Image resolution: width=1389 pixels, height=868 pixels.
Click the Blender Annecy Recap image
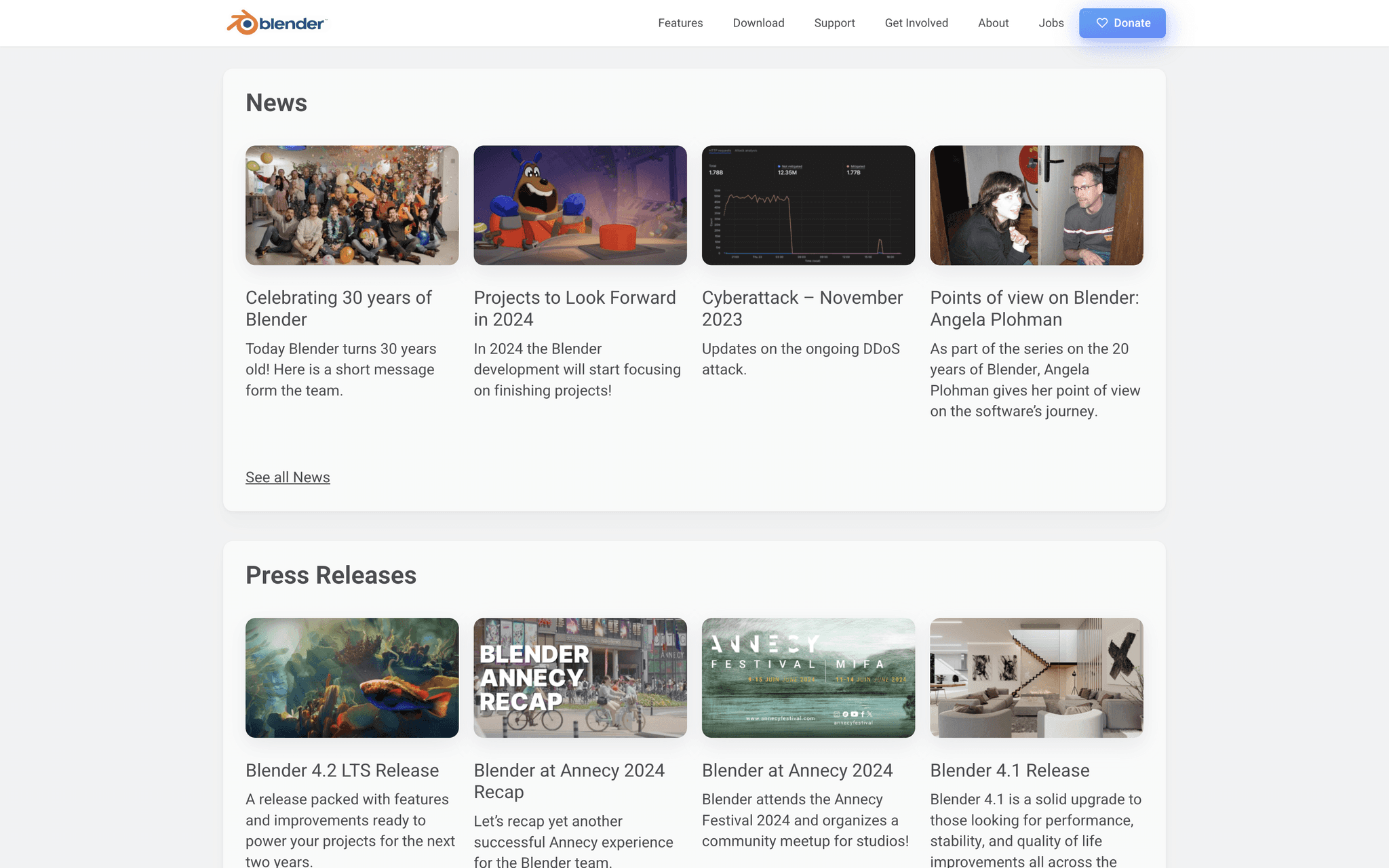pos(580,677)
